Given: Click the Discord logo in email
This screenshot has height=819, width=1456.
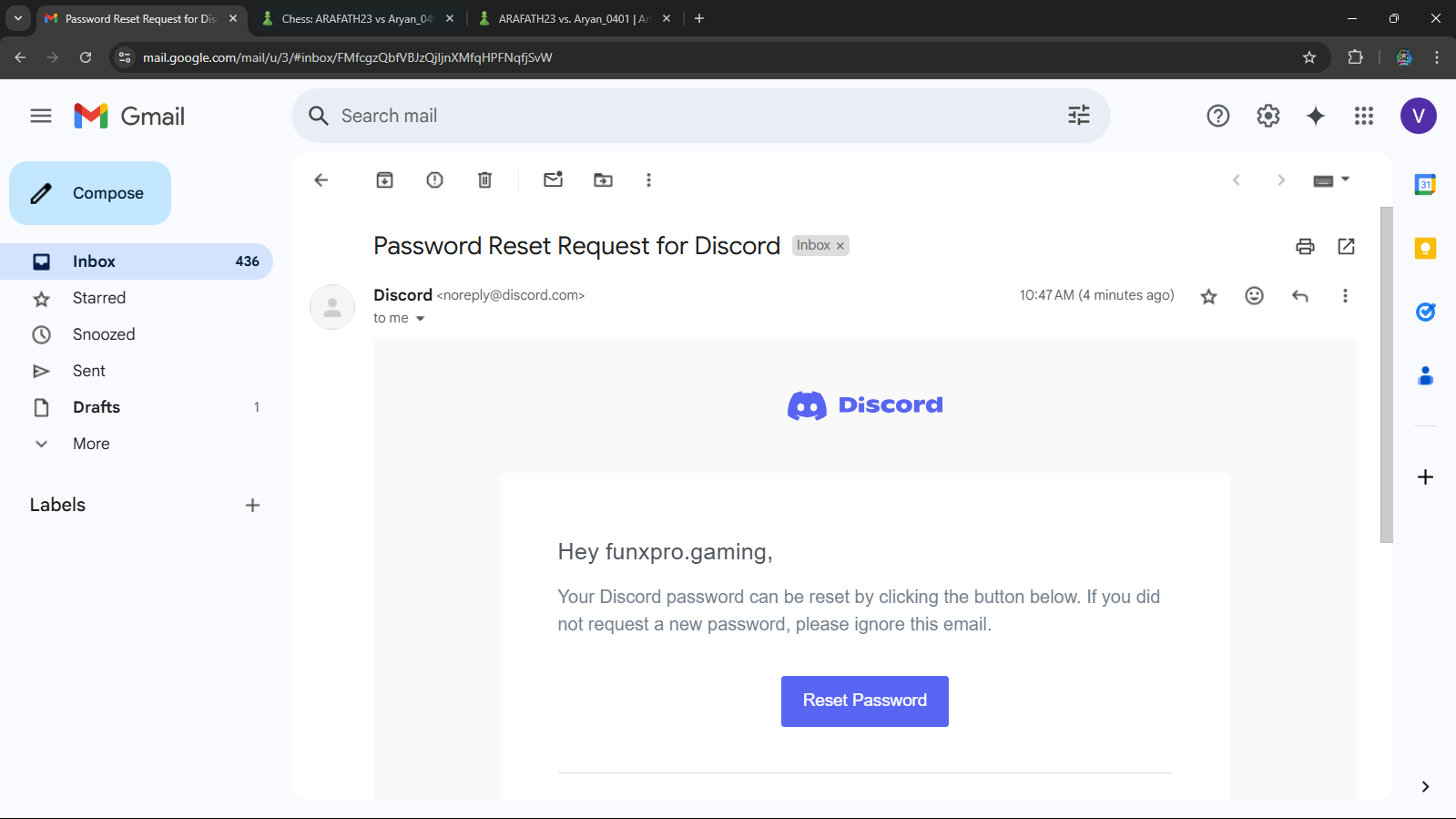Looking at the screenshot, I should tap(865, 405).
